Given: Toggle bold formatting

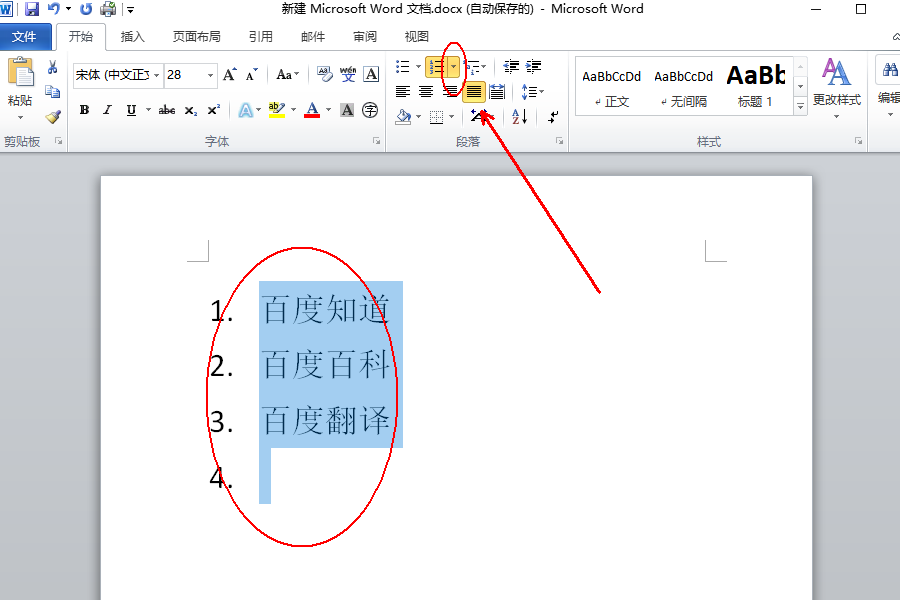Looking at the screenshot, I should click(84, 110).
